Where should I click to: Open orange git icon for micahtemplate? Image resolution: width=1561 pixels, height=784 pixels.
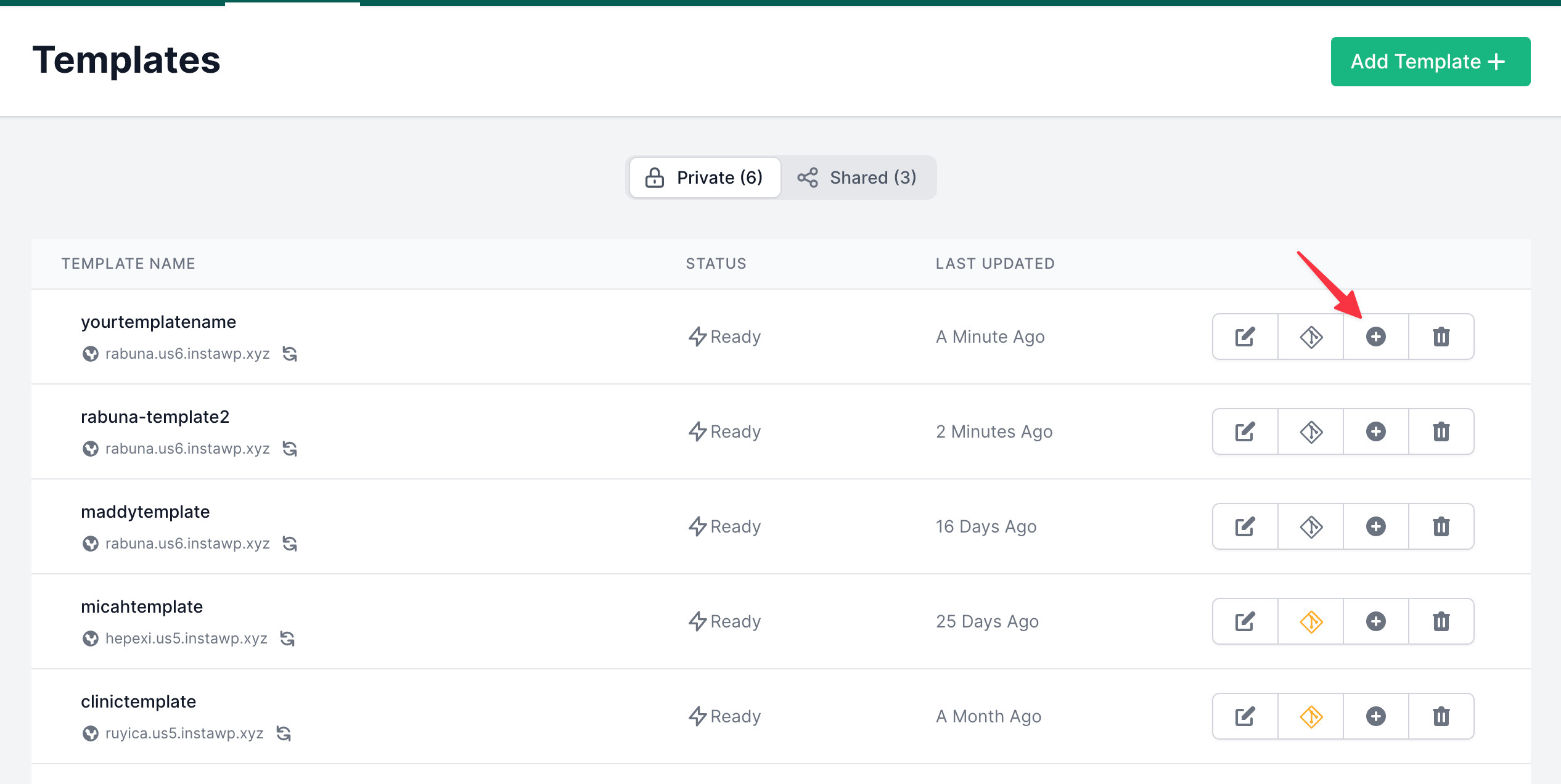[x=1311, y=621]
